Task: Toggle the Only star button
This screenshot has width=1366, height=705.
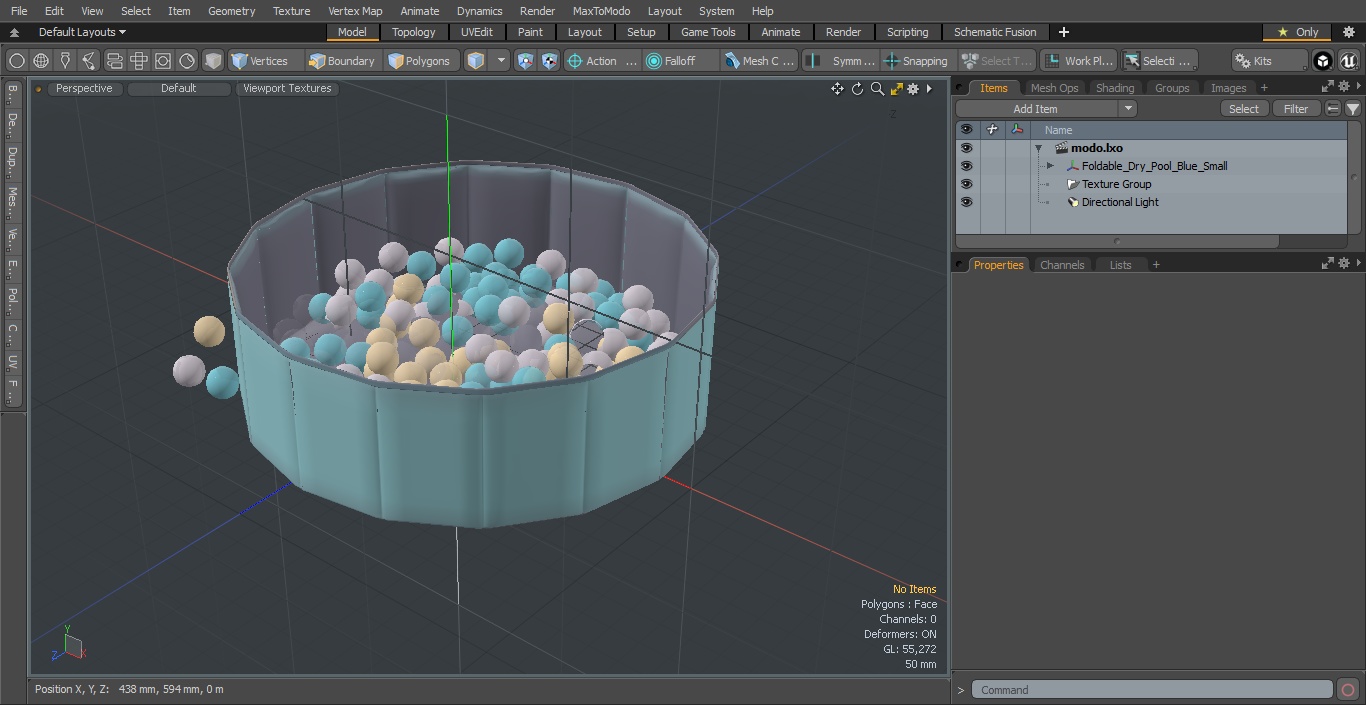Action: 1297,32
